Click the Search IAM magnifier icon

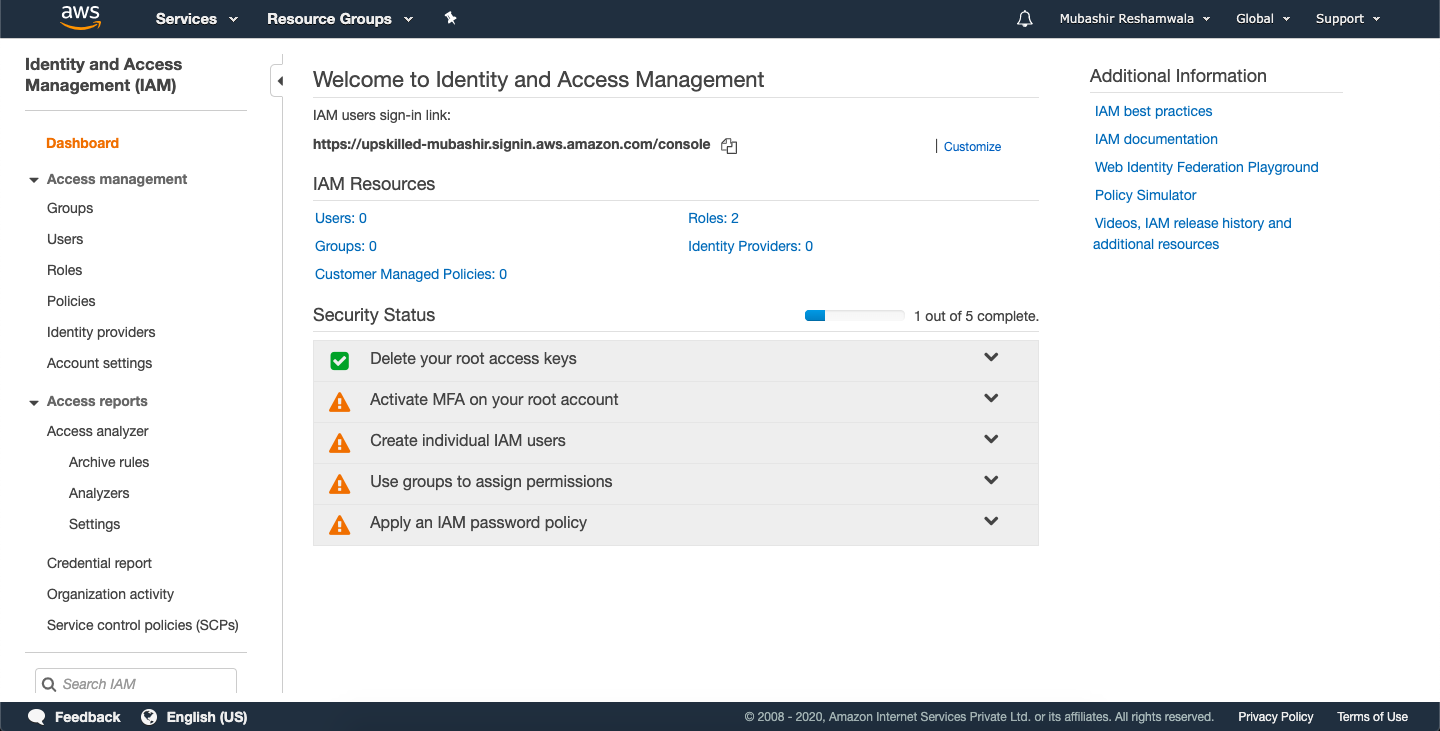point(49,685)
